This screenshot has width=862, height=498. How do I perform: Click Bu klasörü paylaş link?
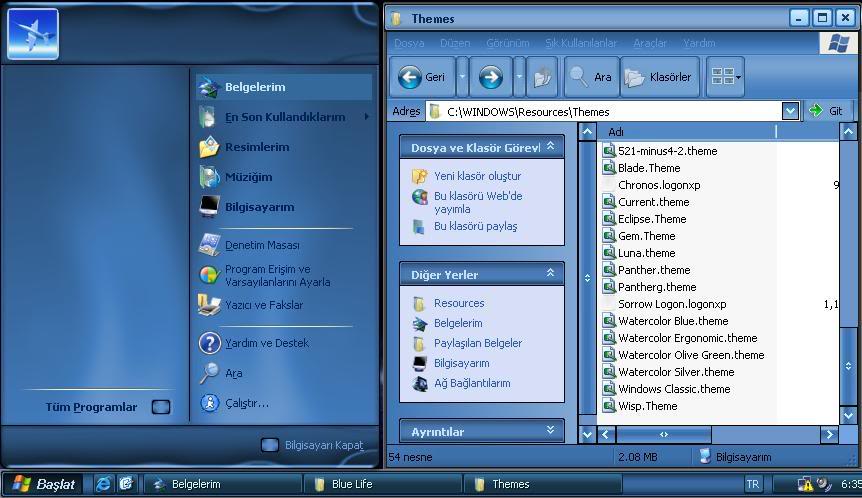pos(476,226)
